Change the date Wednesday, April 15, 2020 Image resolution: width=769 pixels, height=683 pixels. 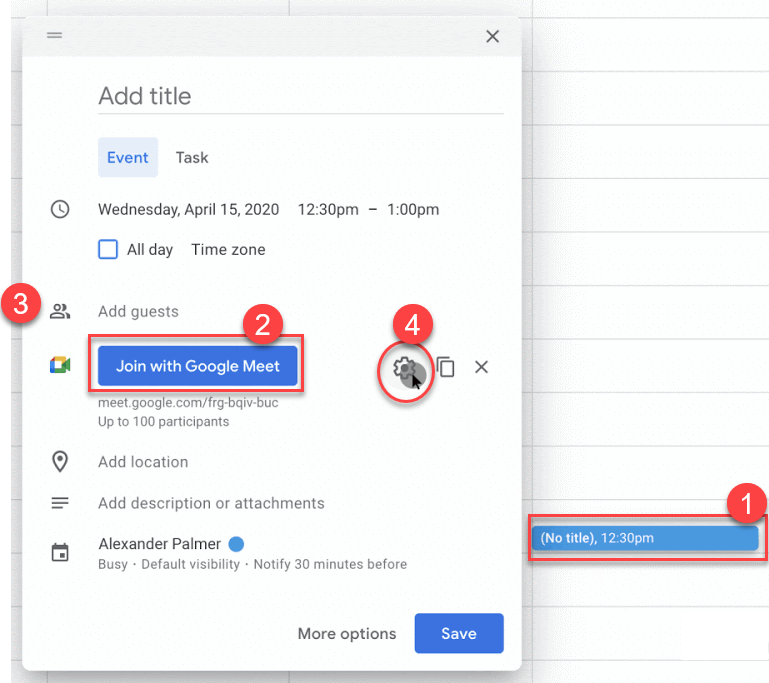pos(188,209)
